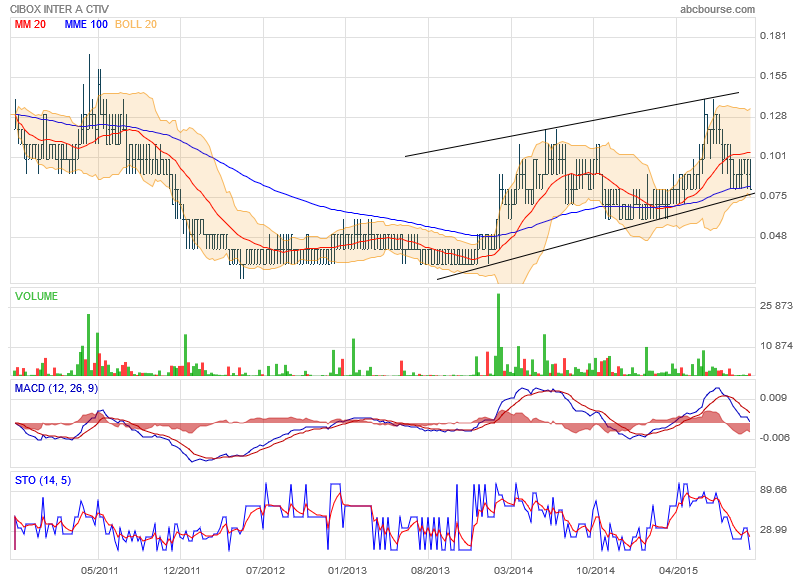The width and height of the screenshot is (800, 580).
Task: Click the VOLUME panel label
Action: [36, 296]
